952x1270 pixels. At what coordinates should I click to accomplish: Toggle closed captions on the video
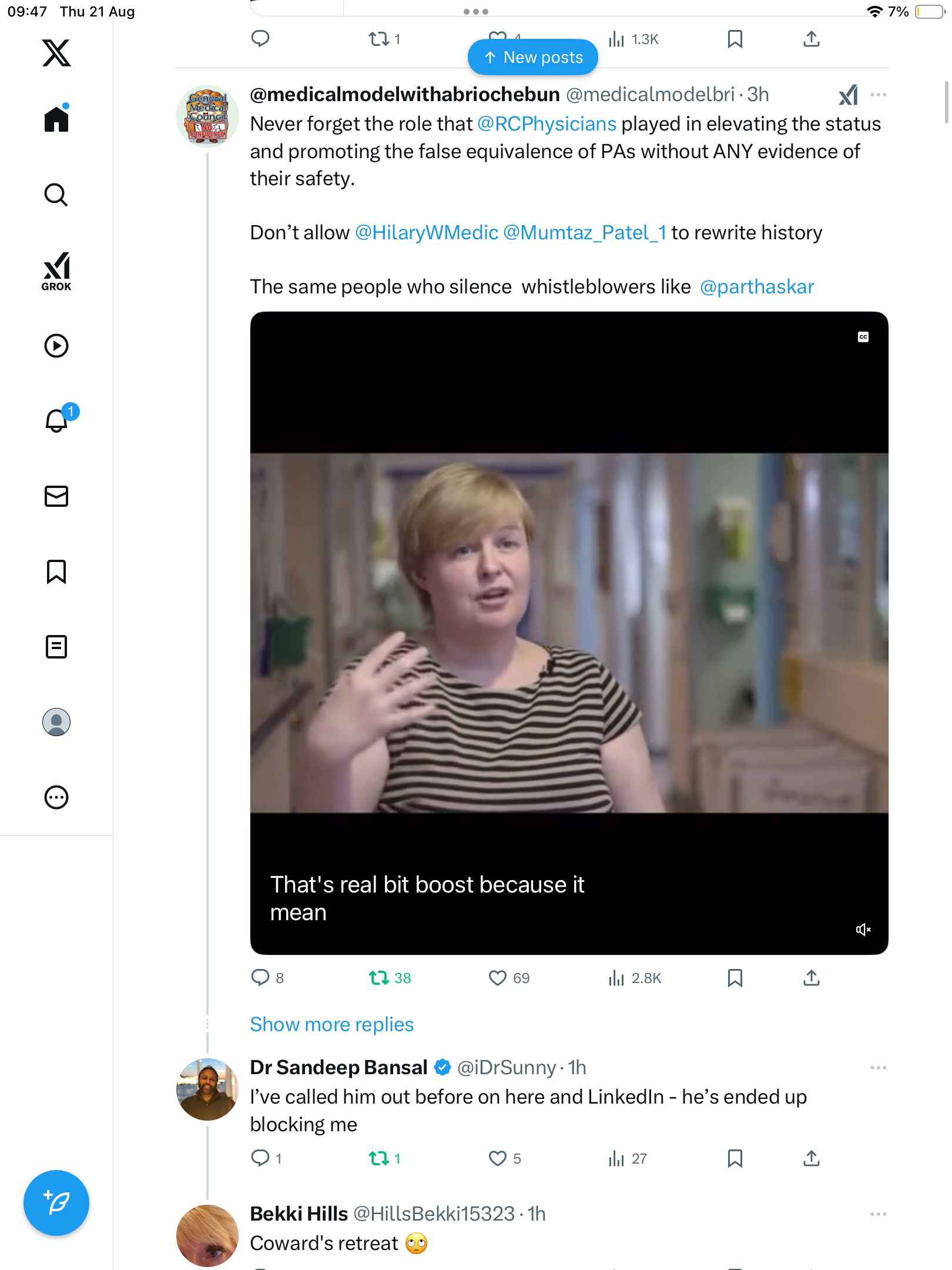(x=863, y=337)
